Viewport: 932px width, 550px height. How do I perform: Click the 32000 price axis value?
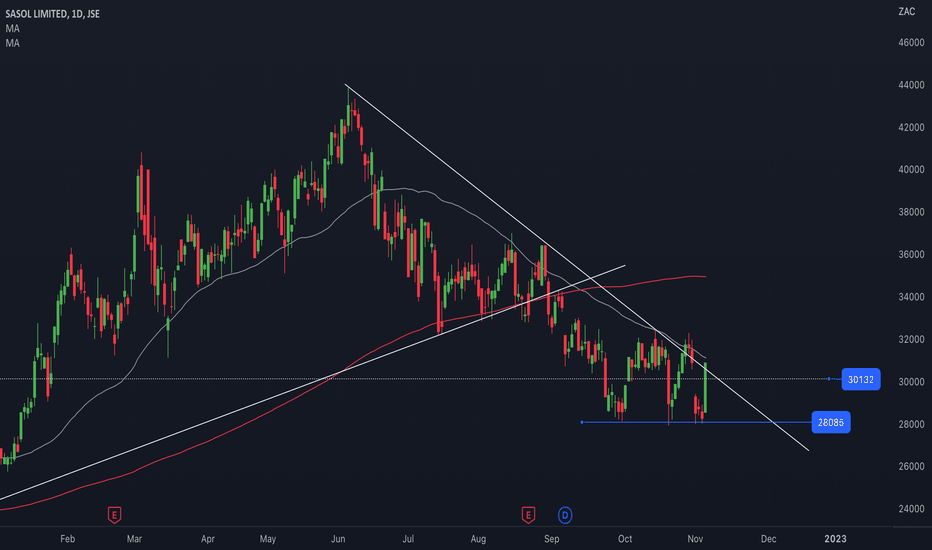911,340
